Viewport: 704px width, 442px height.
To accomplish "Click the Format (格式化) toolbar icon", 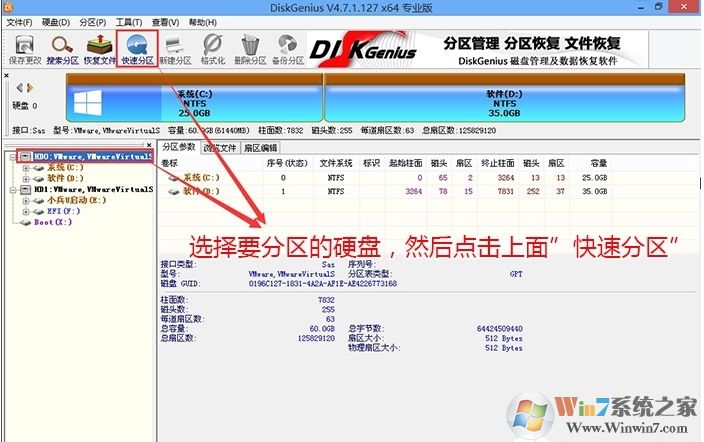I will click(212, 49).
